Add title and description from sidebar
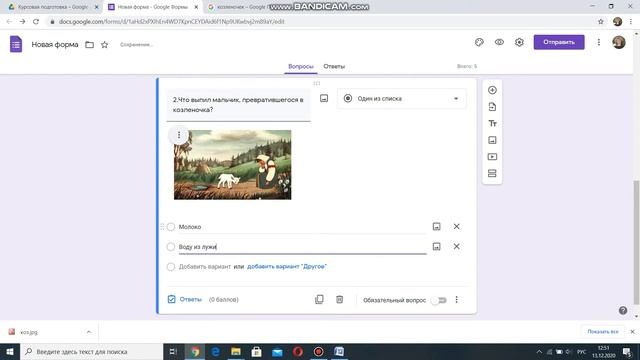 point(492,123)
